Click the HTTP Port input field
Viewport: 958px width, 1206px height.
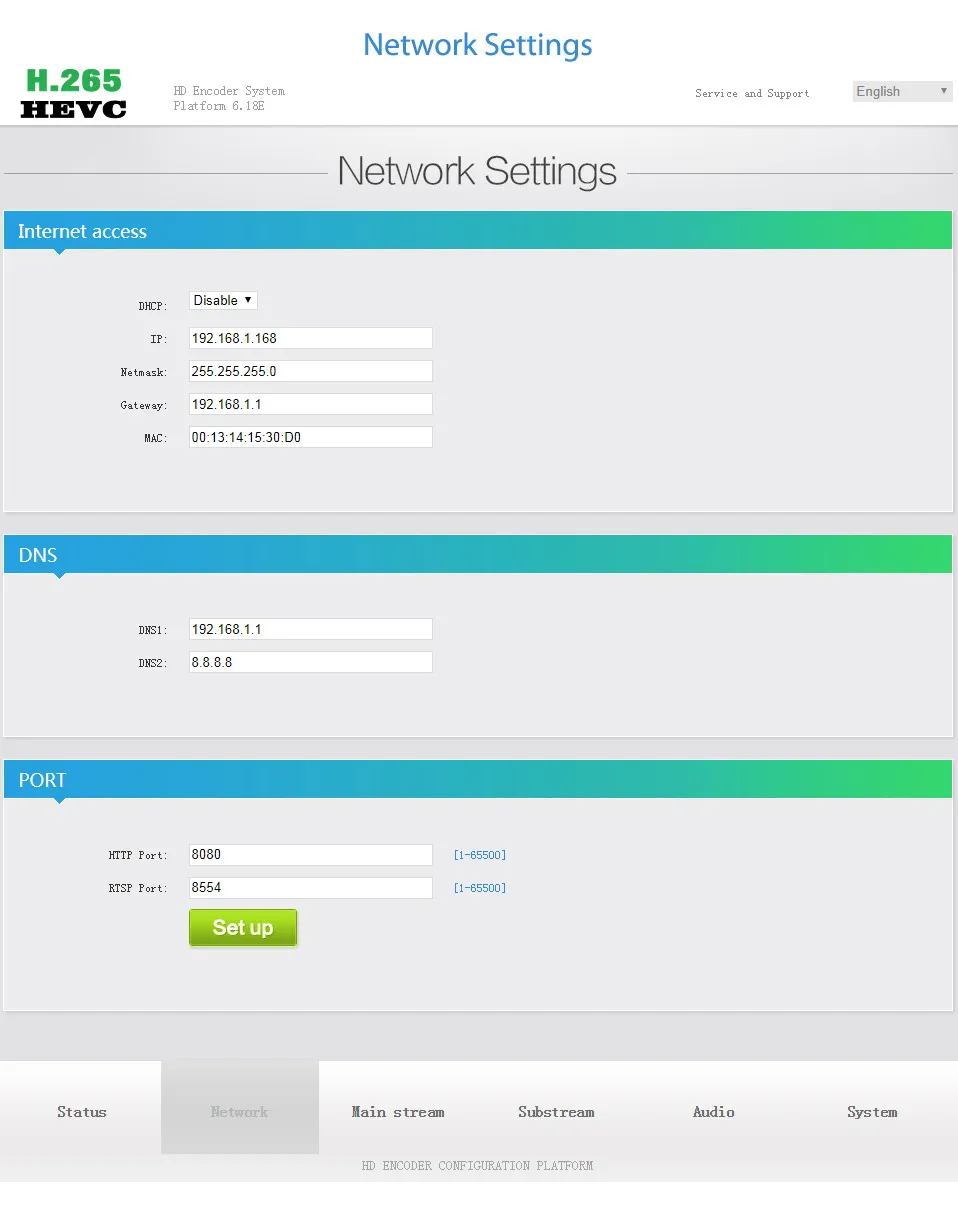click(311, 855)
